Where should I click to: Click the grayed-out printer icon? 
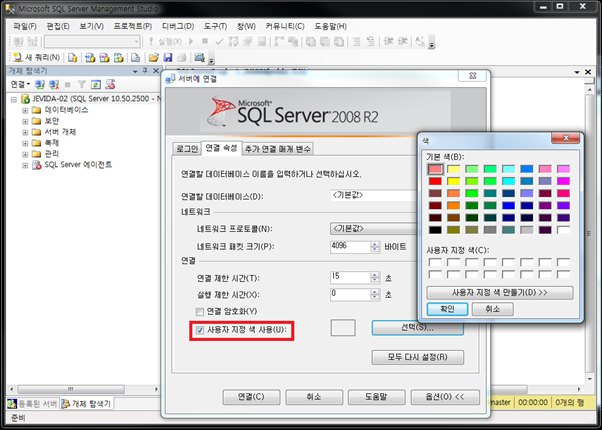tap(182, 58)
